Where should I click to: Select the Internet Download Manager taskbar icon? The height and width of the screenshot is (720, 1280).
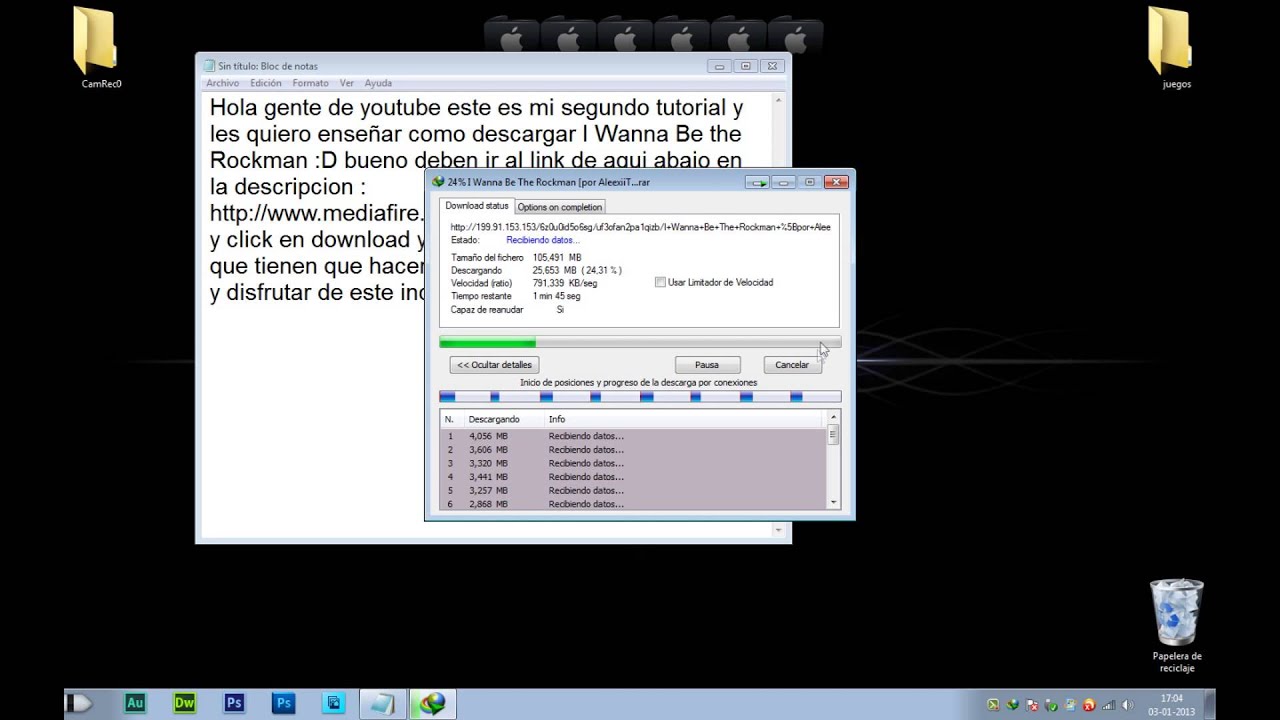click(432, 703)
